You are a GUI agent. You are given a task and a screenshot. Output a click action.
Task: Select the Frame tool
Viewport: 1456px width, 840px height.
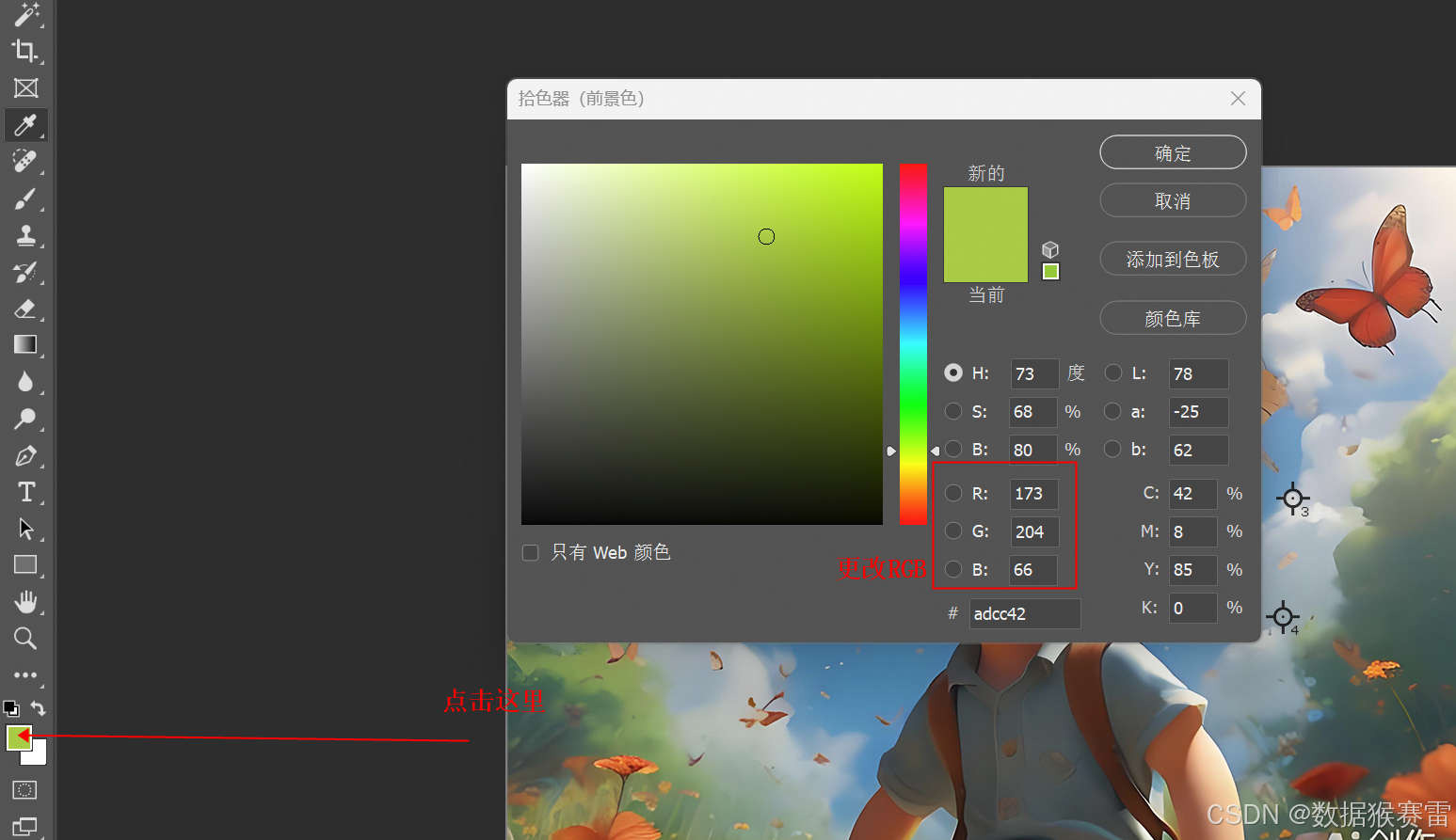[x=25, y=88]
